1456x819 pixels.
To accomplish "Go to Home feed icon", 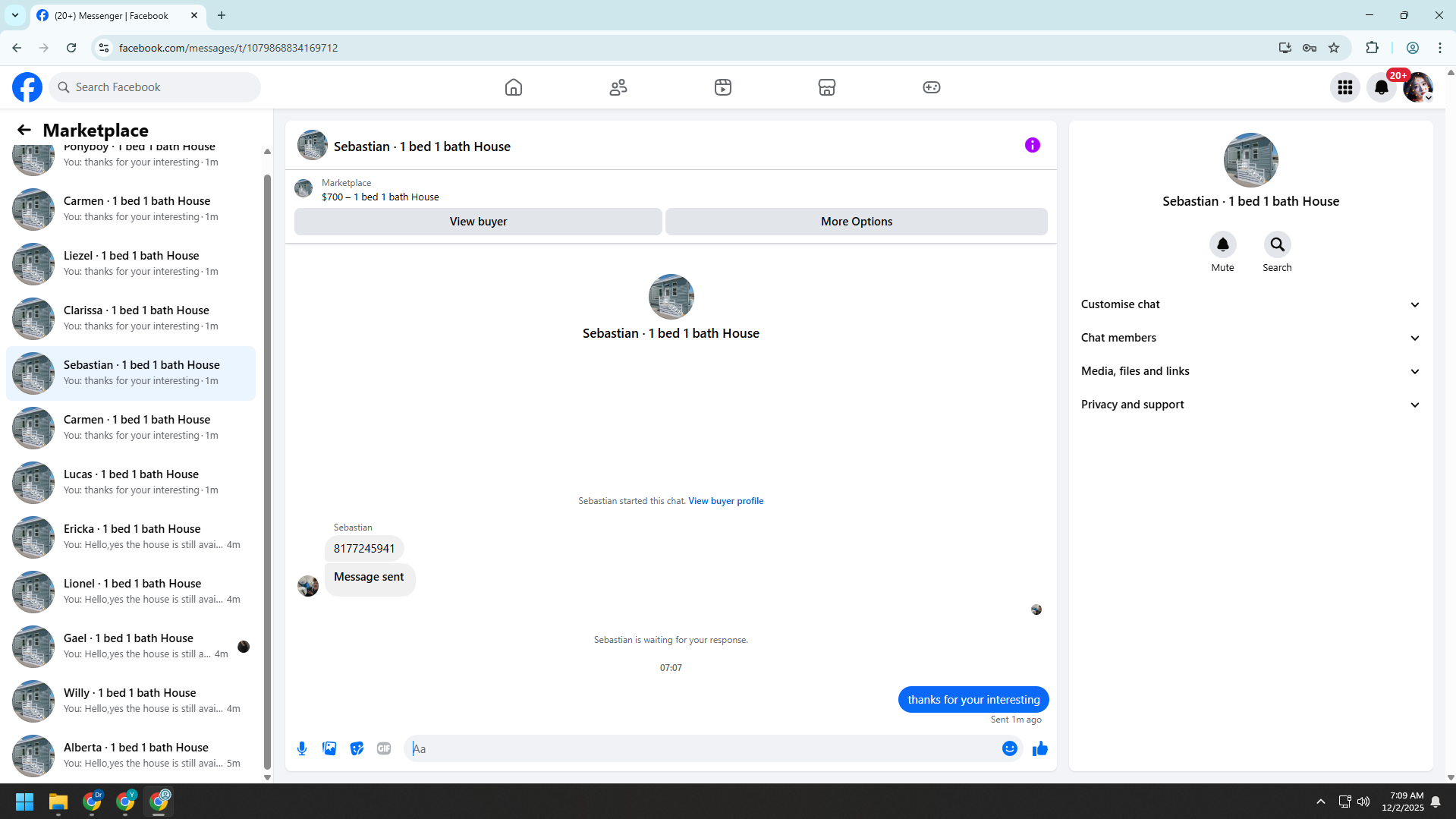I will 514,87.
